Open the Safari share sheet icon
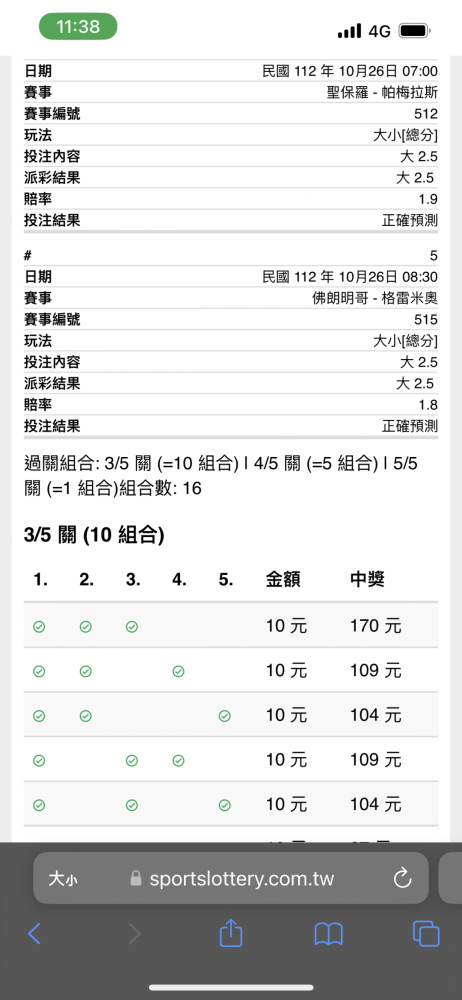Image resolution: width=462 pixels, height=1000 pixels. tap(231, 932)
